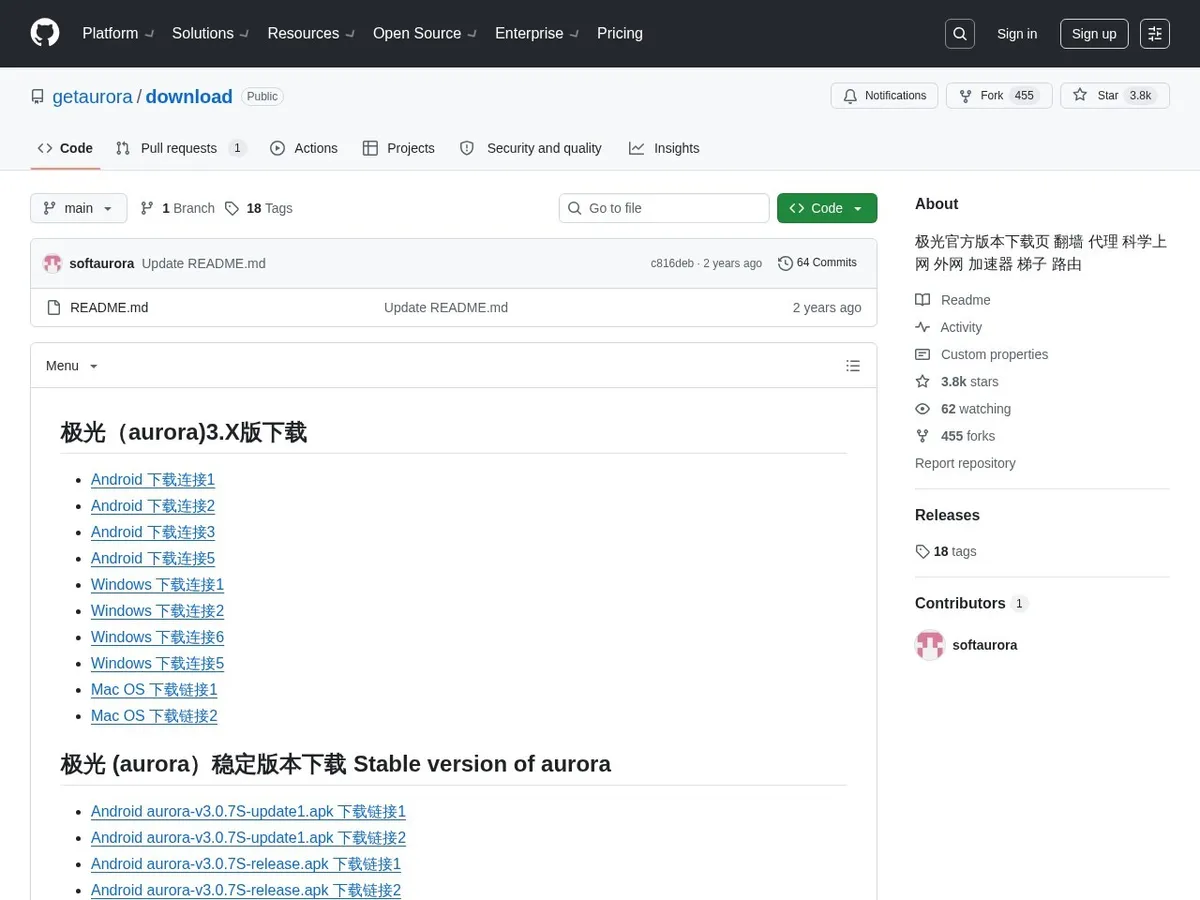Image resolution: width=1200 pixels, height=900 pixels.
Task: Expand the Resources menu
Action: [311, 33]
